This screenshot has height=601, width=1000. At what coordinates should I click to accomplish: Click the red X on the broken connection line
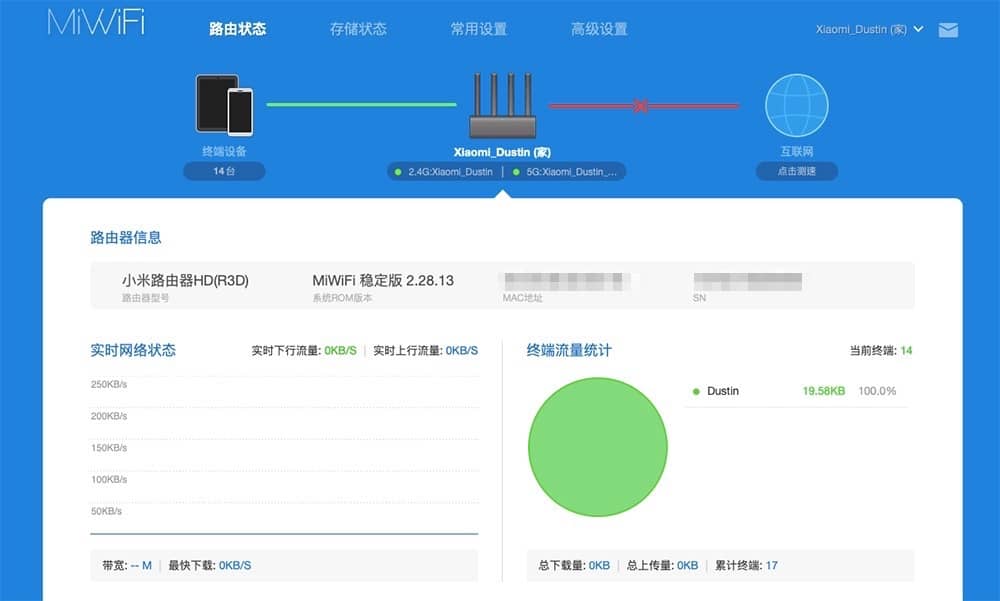coord(641,106)
